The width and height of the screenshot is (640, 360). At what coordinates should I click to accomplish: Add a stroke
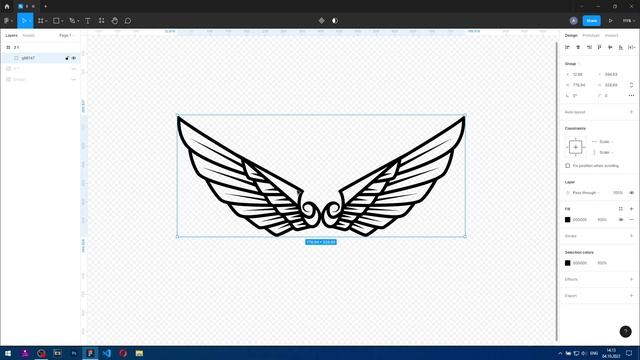(x=631, y=236)
